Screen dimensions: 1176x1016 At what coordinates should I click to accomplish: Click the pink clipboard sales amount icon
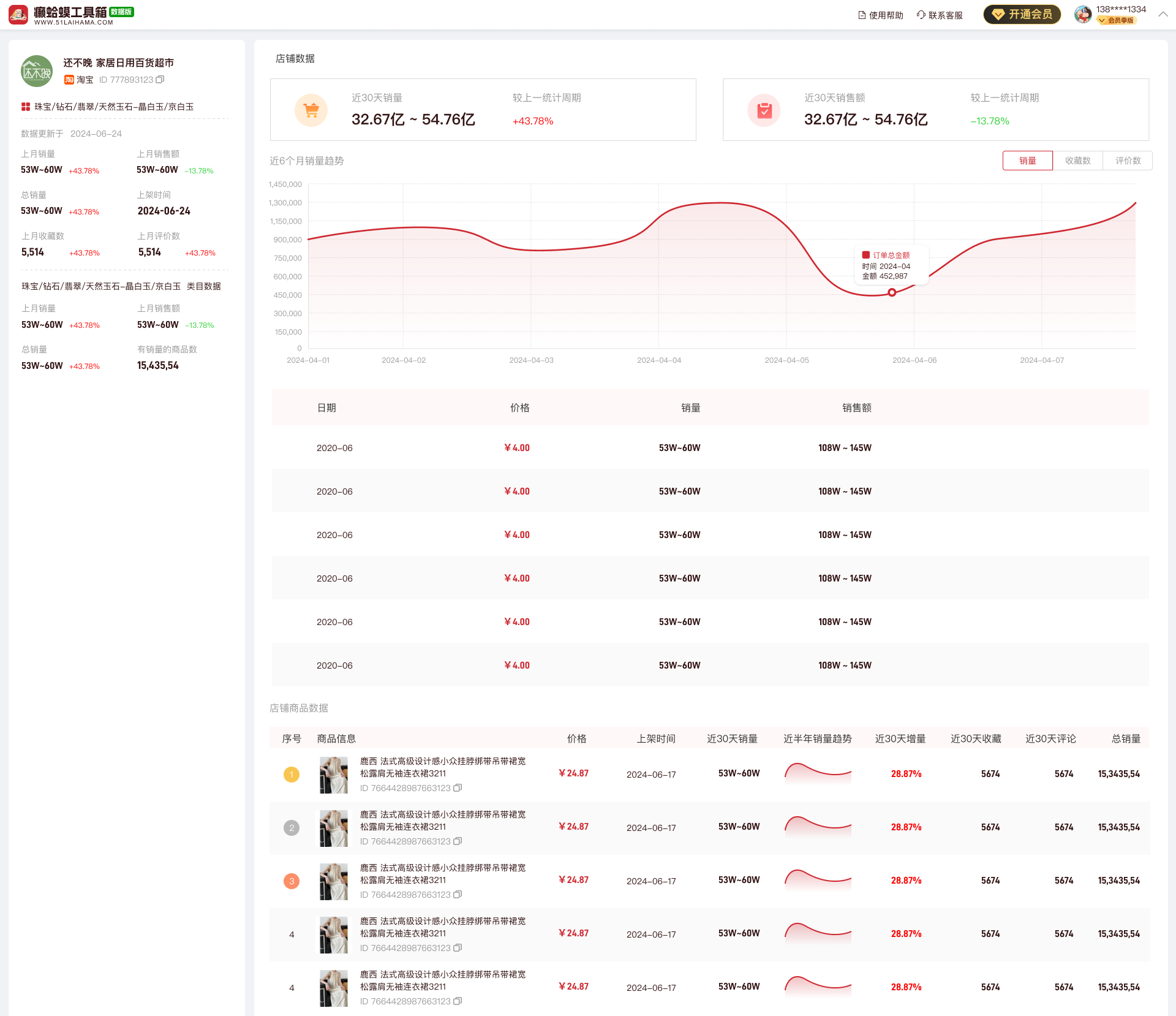764,110
